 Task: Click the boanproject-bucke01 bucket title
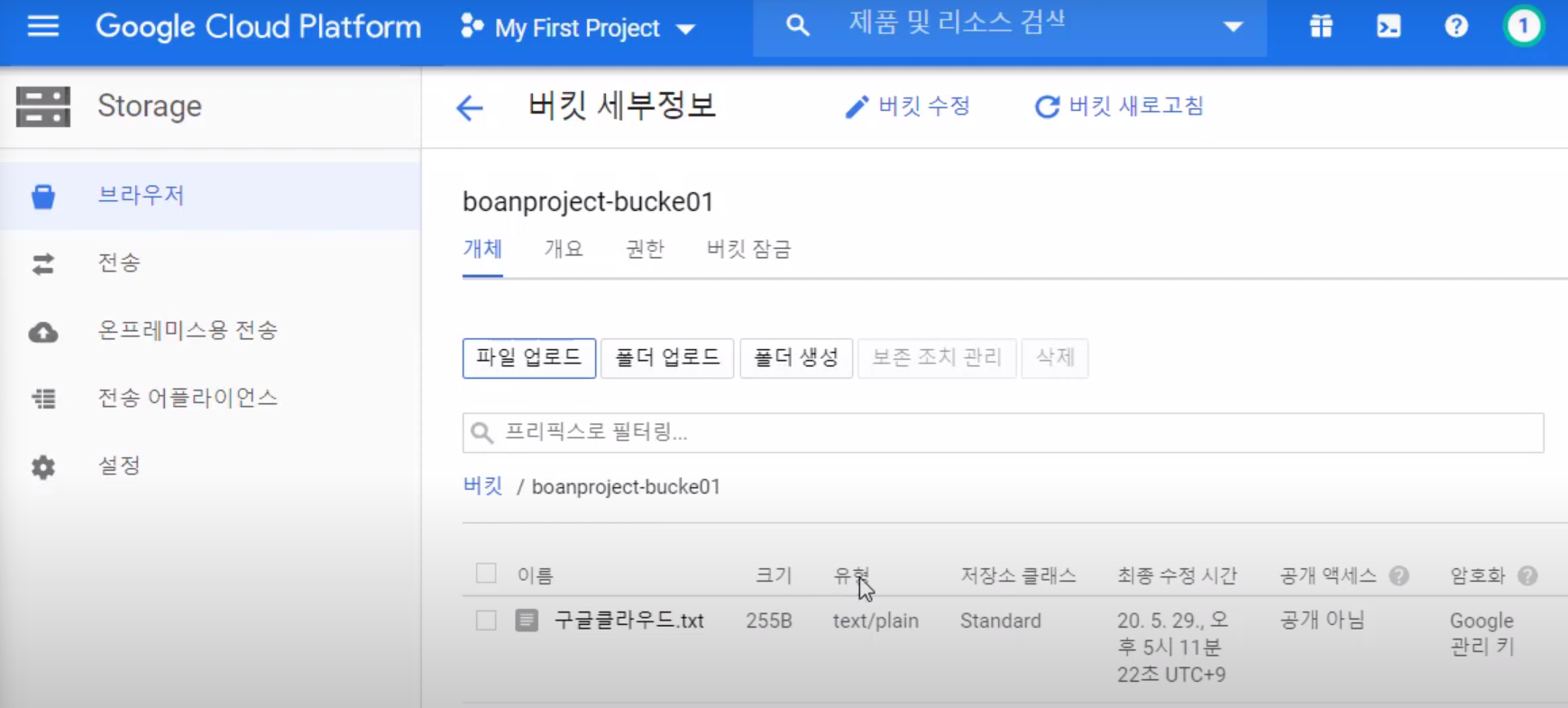pos(588,202)
